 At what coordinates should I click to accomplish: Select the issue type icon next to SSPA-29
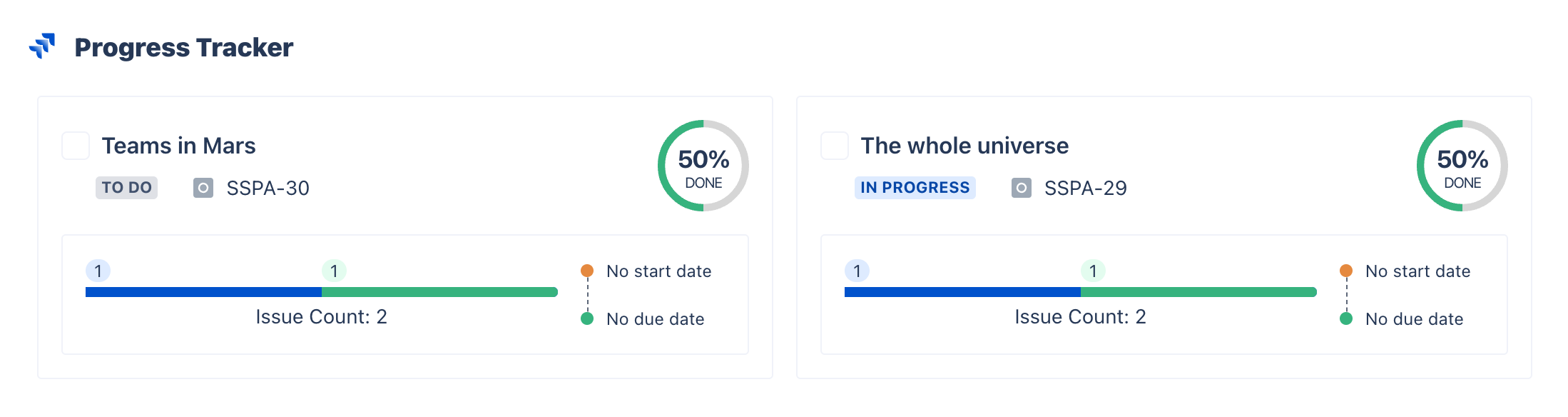pos(1022,188)
